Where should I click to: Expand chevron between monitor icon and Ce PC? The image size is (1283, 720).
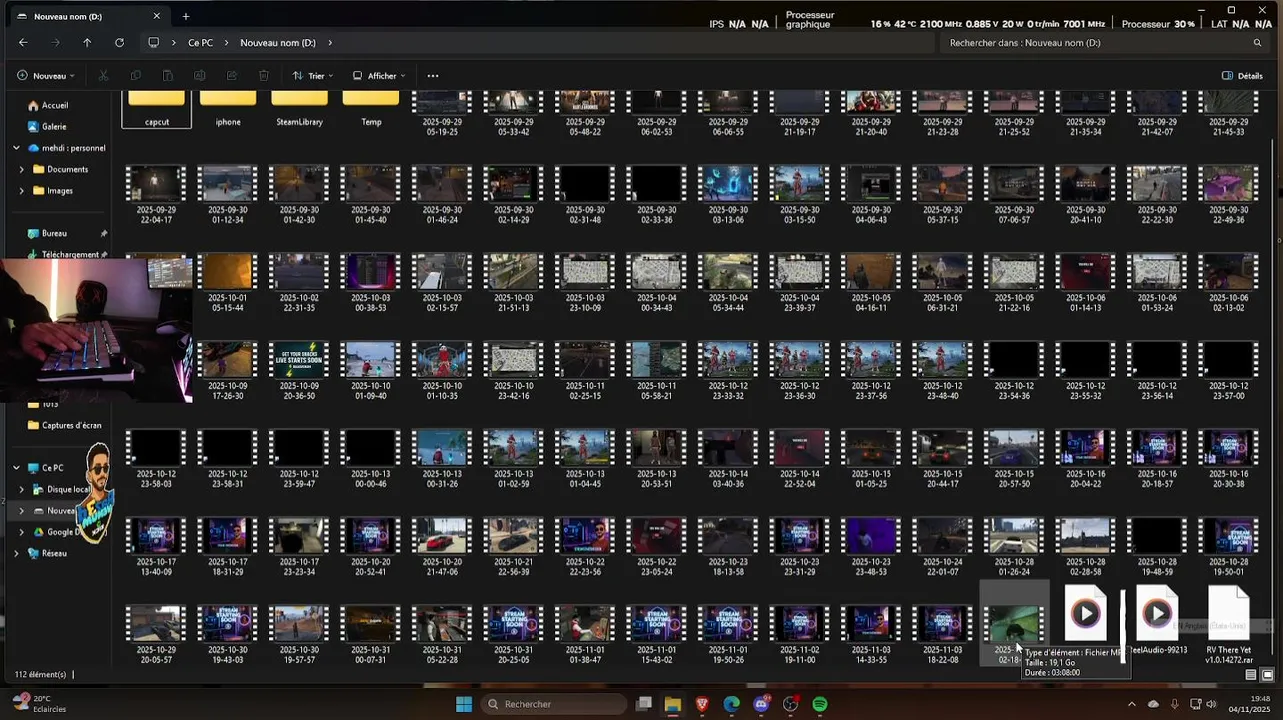pyautogui.click(x=174, y=43)
